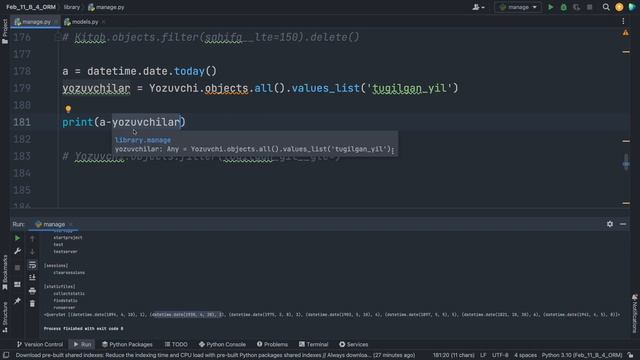
Task: Run the manage configuration from the top toolbar
Action: (551, 7)
